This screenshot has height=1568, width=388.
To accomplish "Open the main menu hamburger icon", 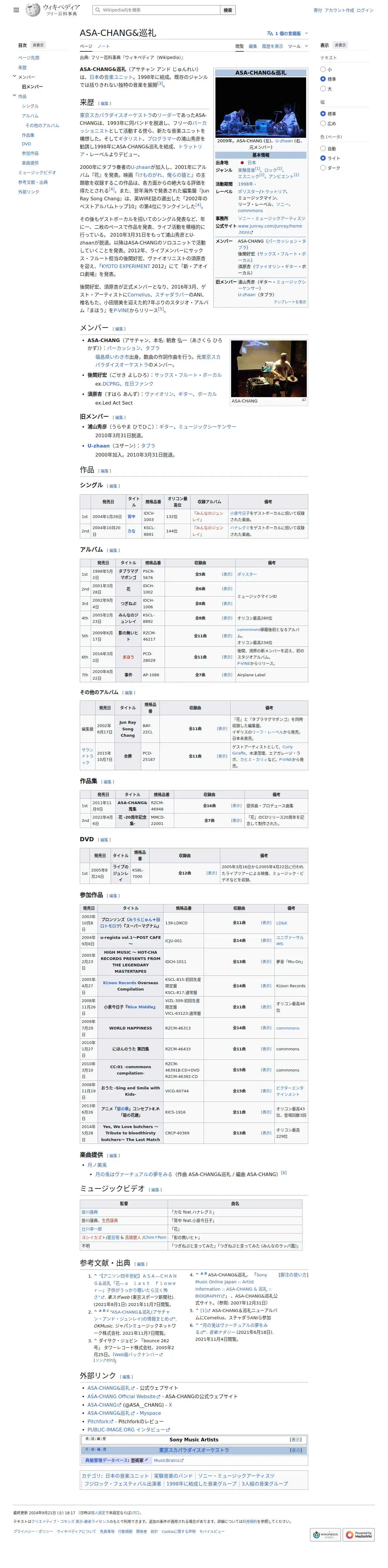I will click(16, 10).
